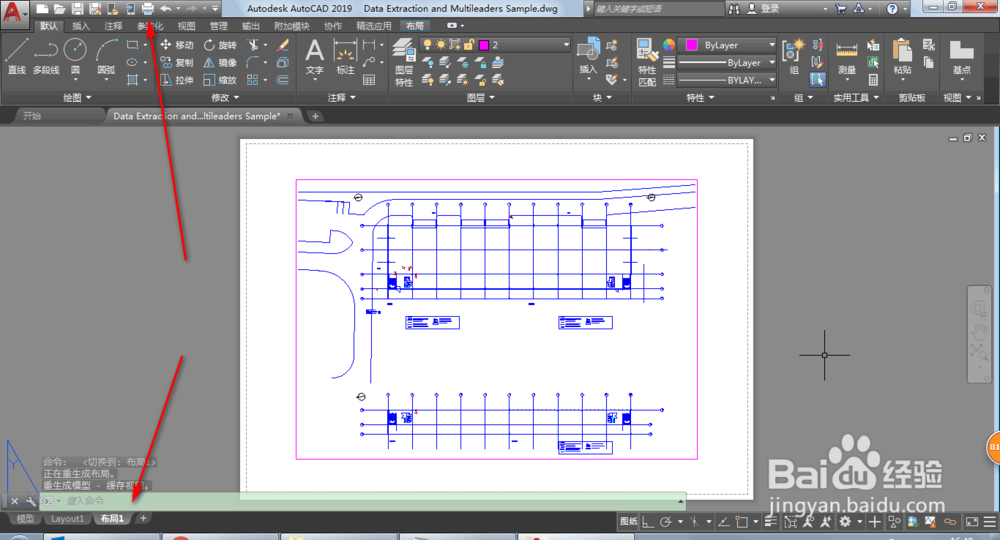This screenshot has height=540, width=1000.
Task: Click the Undo arrow icon
Action: (x=166, y=8)
